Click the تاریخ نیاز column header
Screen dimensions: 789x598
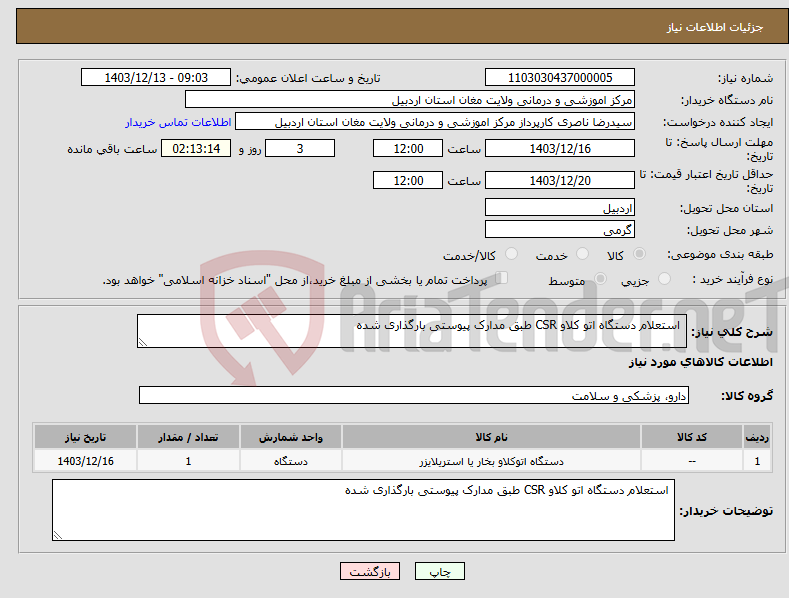[86, 437]
